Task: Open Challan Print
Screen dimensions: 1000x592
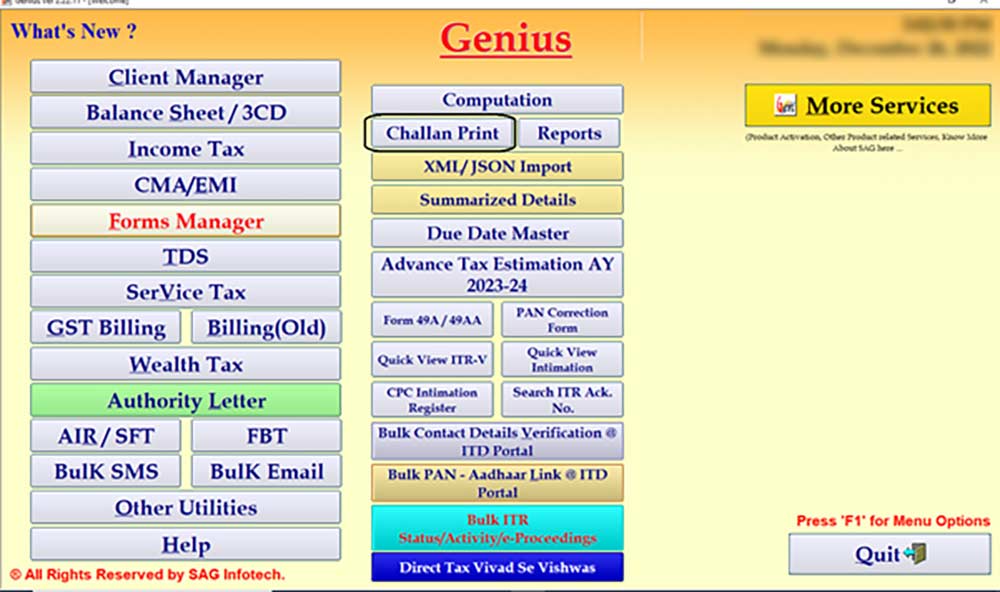Action: click(x=440, y=133)
